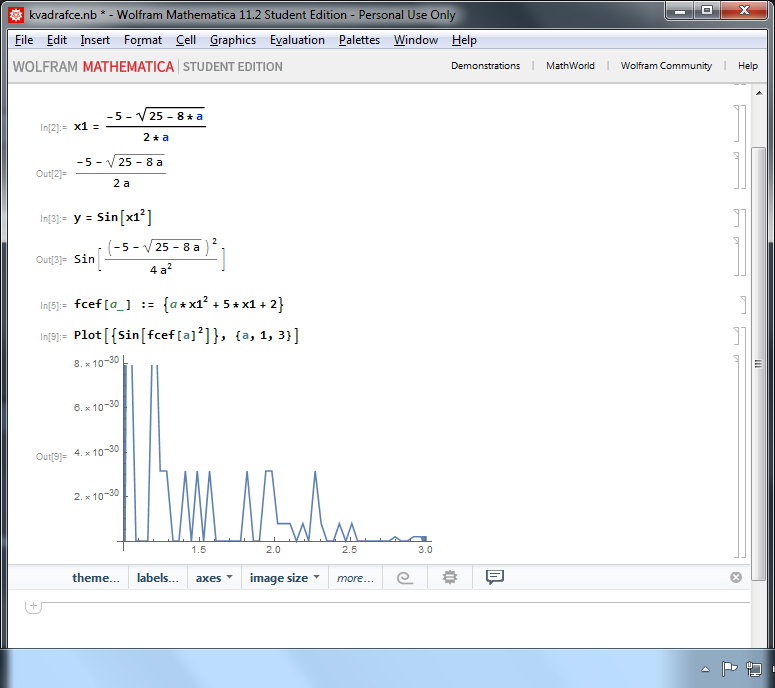
Task: Open the Format menu
Action: click(x=143, y=40)
